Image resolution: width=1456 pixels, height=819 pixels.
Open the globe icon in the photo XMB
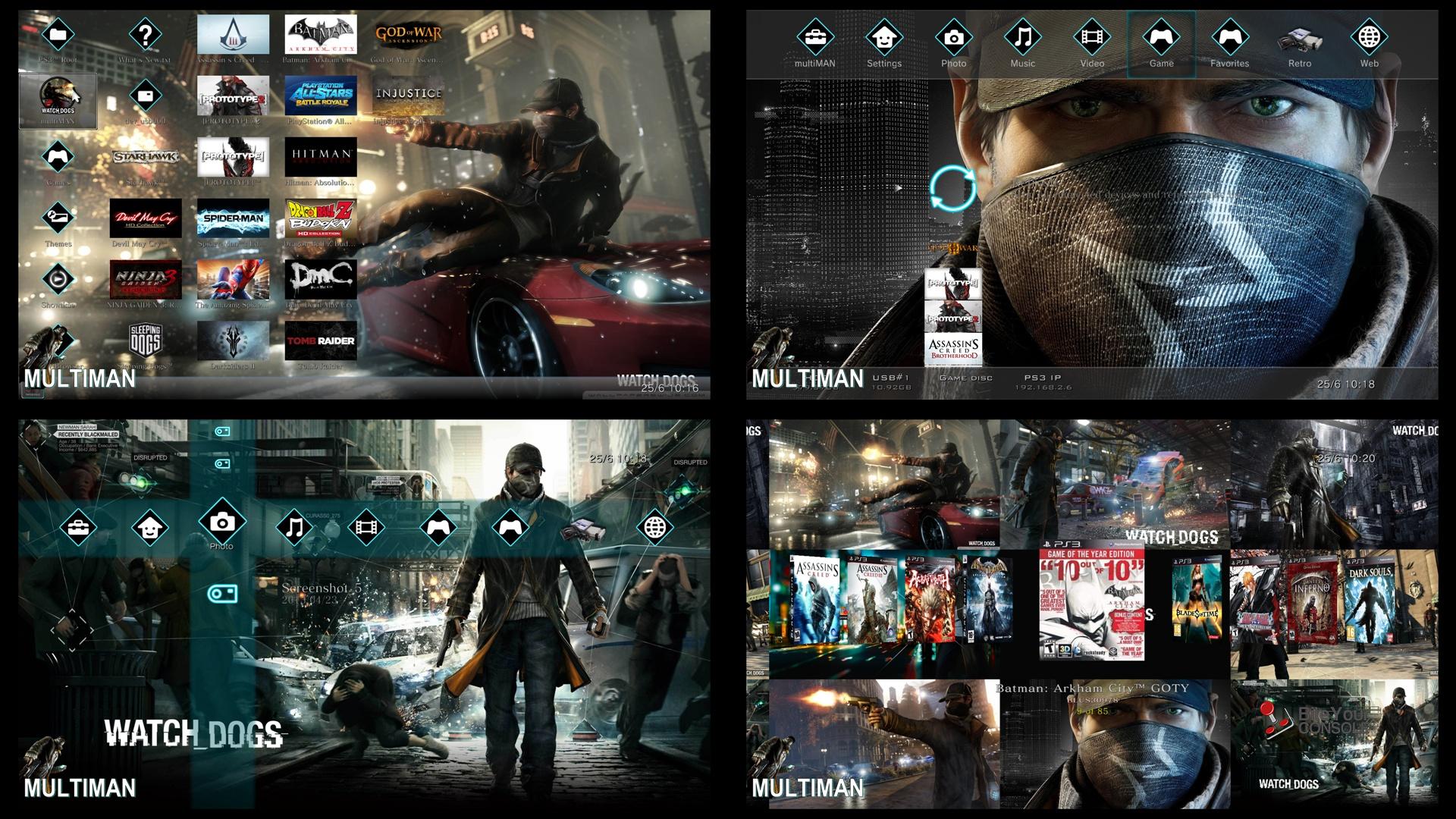pos(654,526)
